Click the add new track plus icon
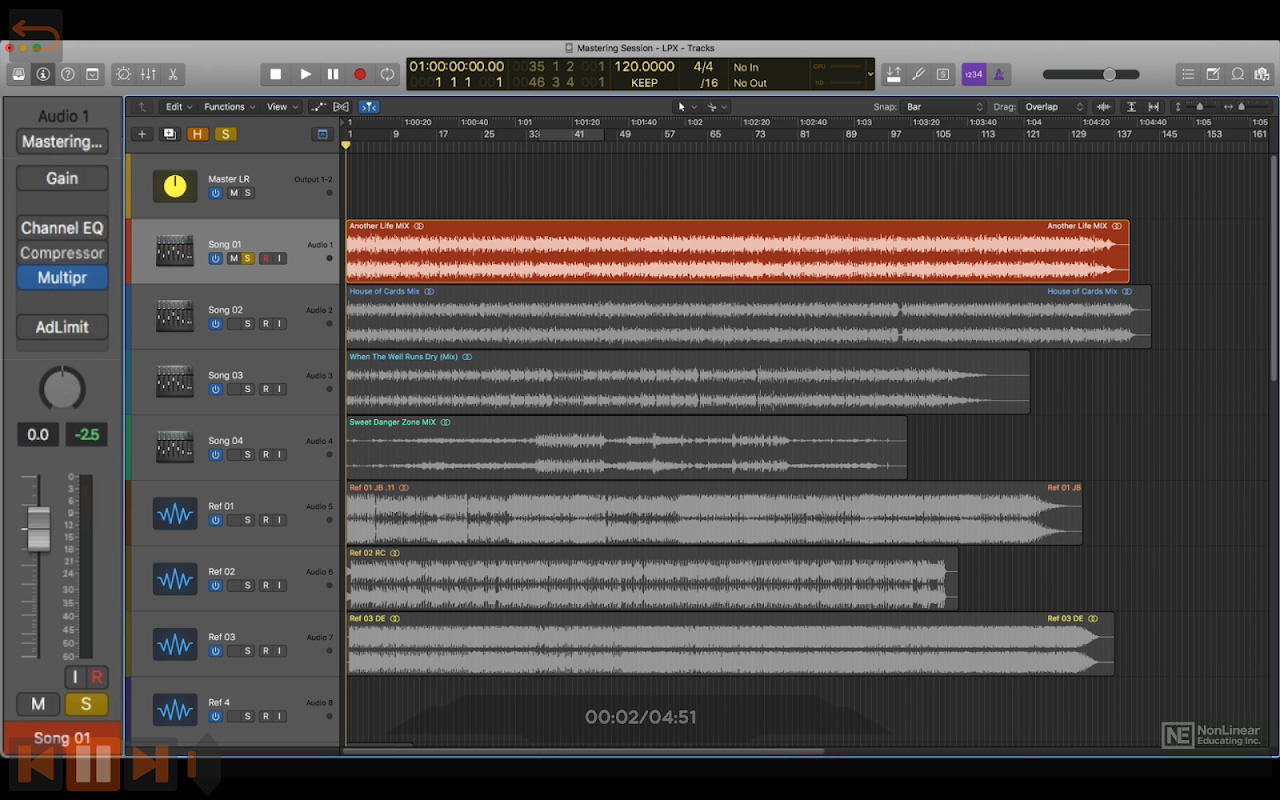The image size is (1280, 800). point(142,134)
